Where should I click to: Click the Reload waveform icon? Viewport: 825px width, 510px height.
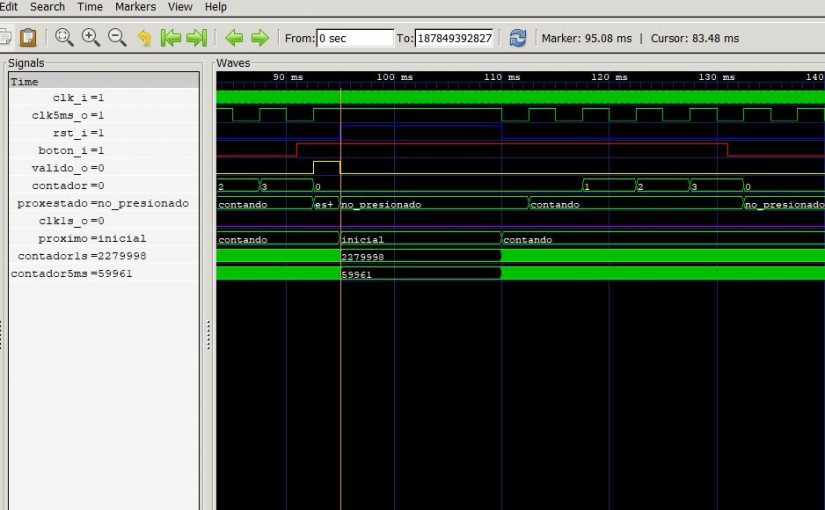point(518,38)
